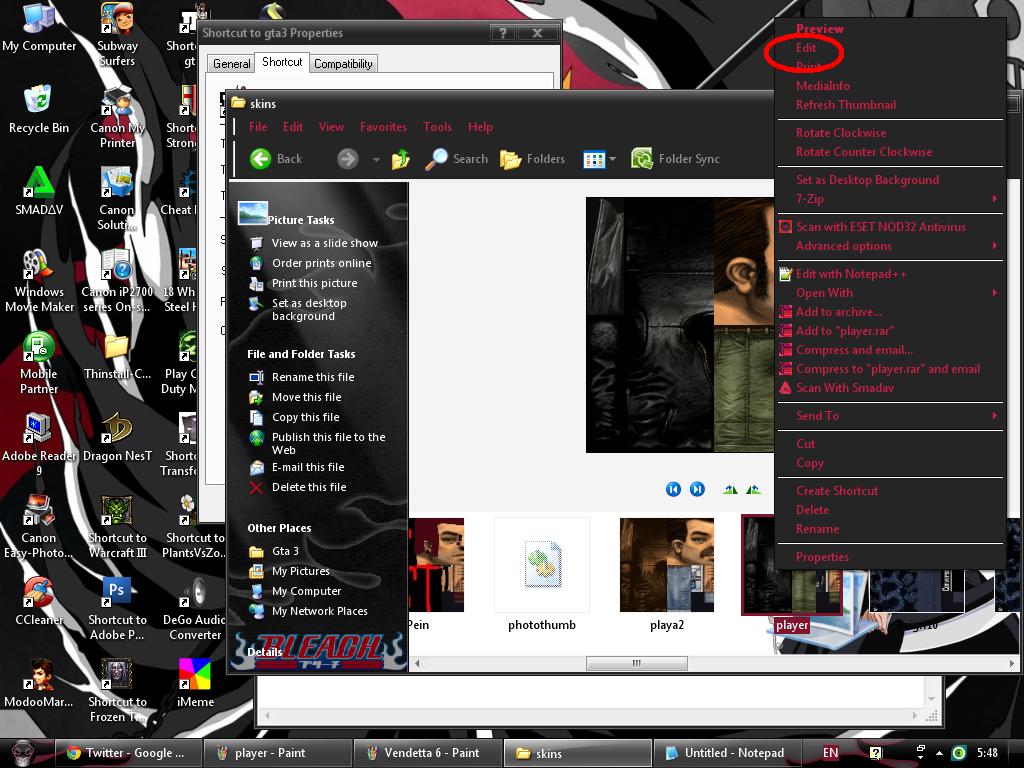This screenshot has height=768, width=1024.
Task: Rotate image clockwise icon in filmstrip
Action: pyautogui.click(x=730, y=489)
